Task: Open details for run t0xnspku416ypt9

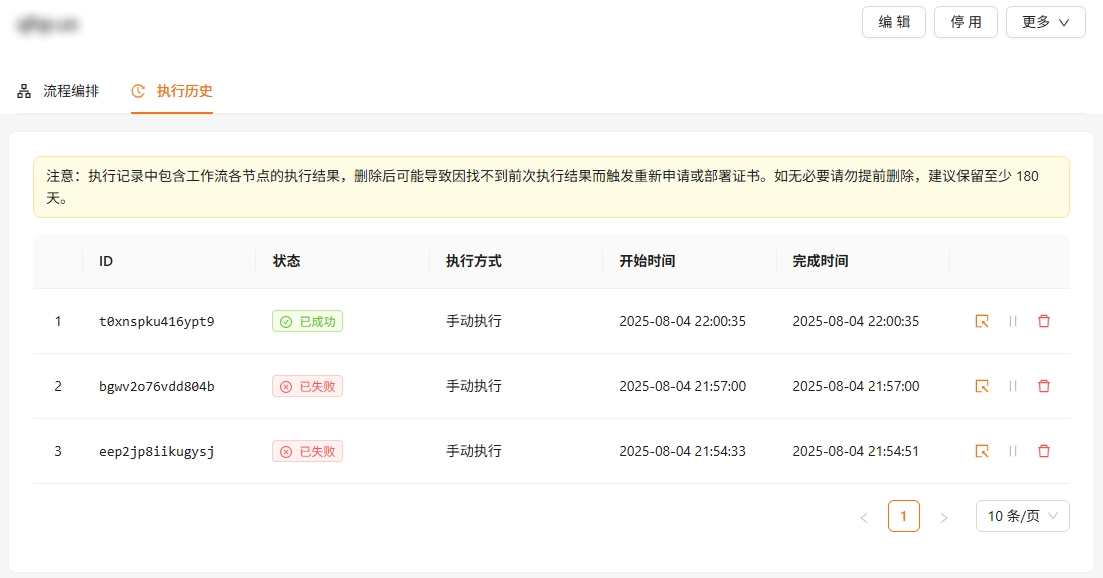Action: 982,321
